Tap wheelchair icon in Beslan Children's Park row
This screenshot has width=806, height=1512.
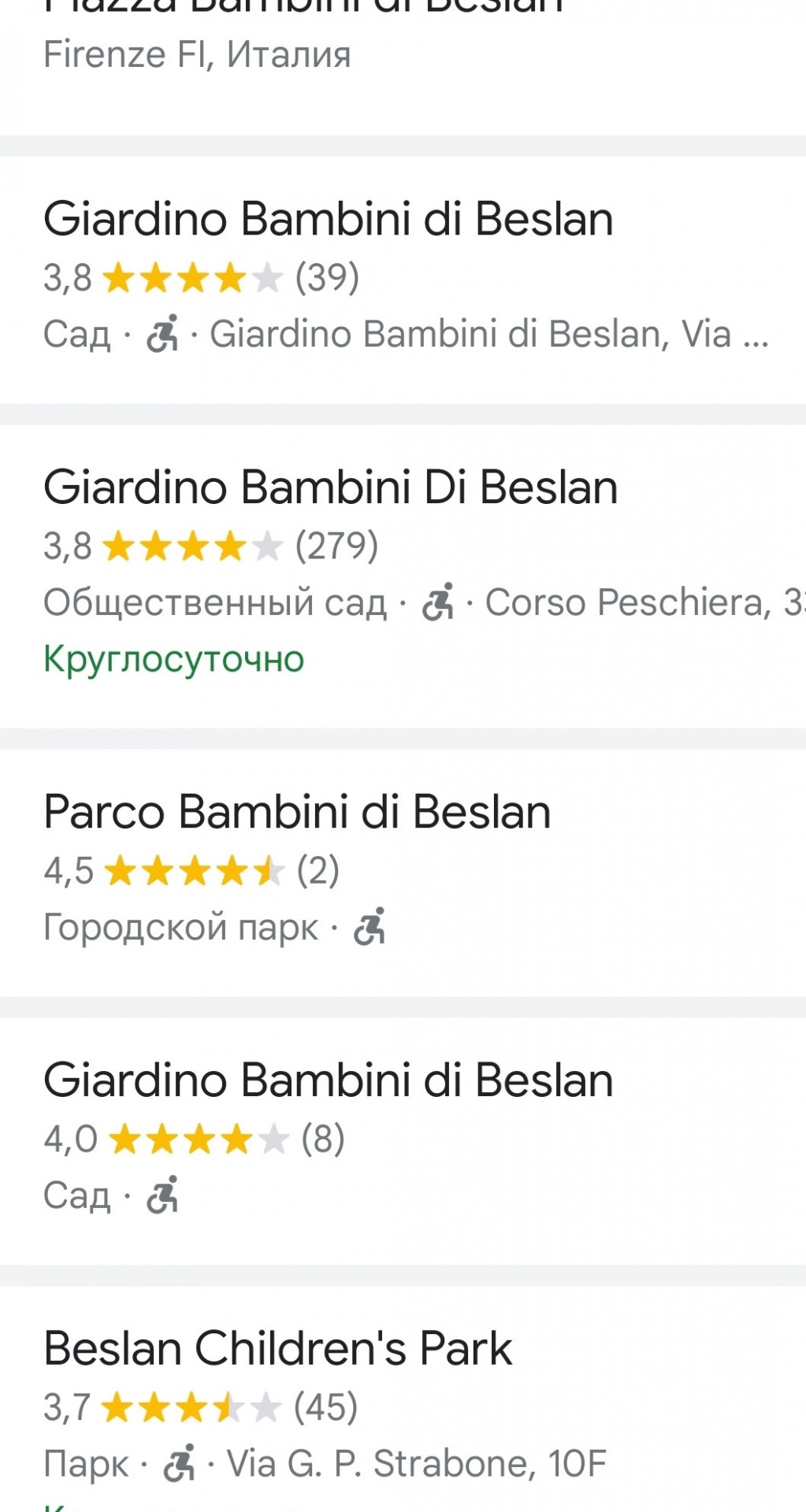tap(179, 1462)
